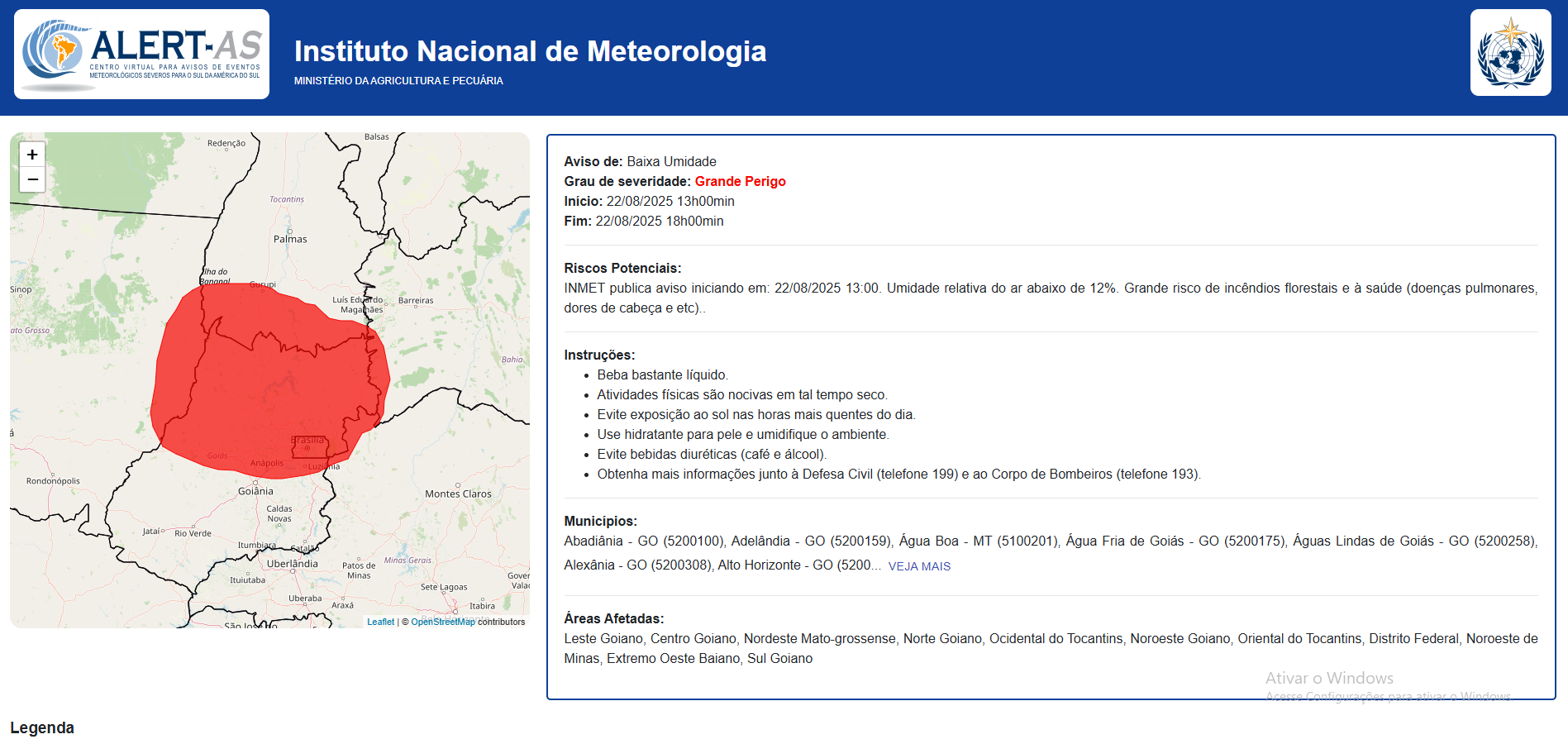
Task: Click the Ministério da Agricultura e Pecuária subtitle
Action: 398,81
